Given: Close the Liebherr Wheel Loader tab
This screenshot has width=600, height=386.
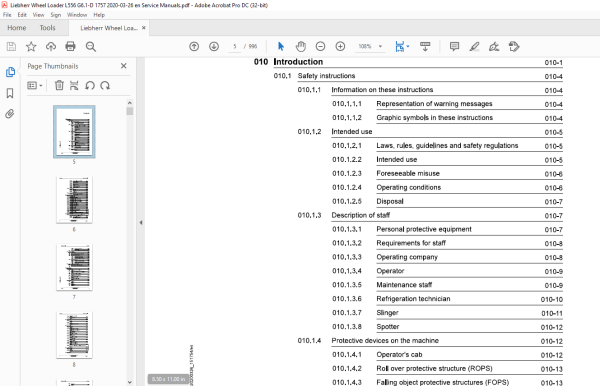Looking at the screenshot, I should tap(143, 28).
